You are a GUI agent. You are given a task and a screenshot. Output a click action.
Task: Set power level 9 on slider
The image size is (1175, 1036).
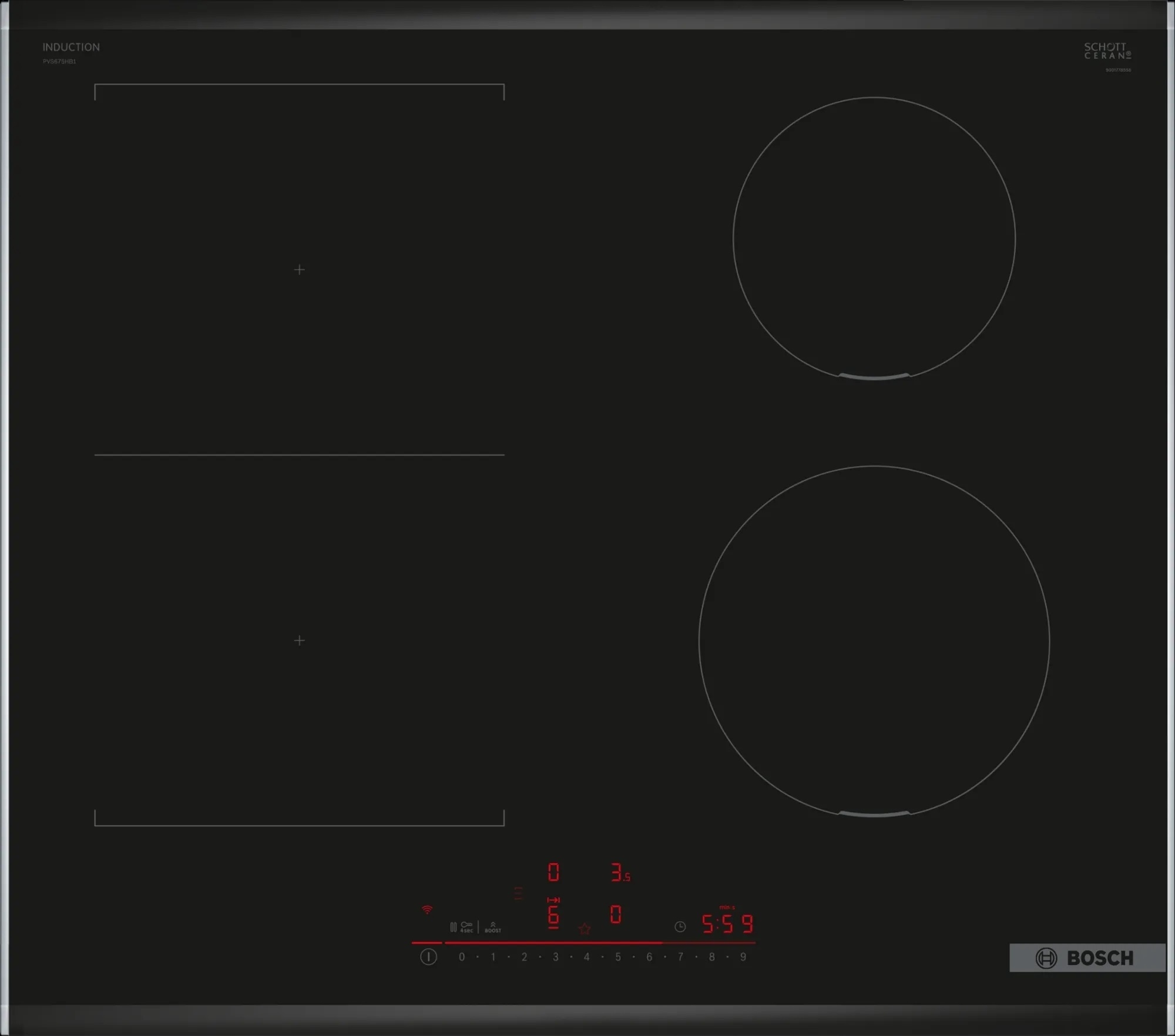[x=743, y=957]
